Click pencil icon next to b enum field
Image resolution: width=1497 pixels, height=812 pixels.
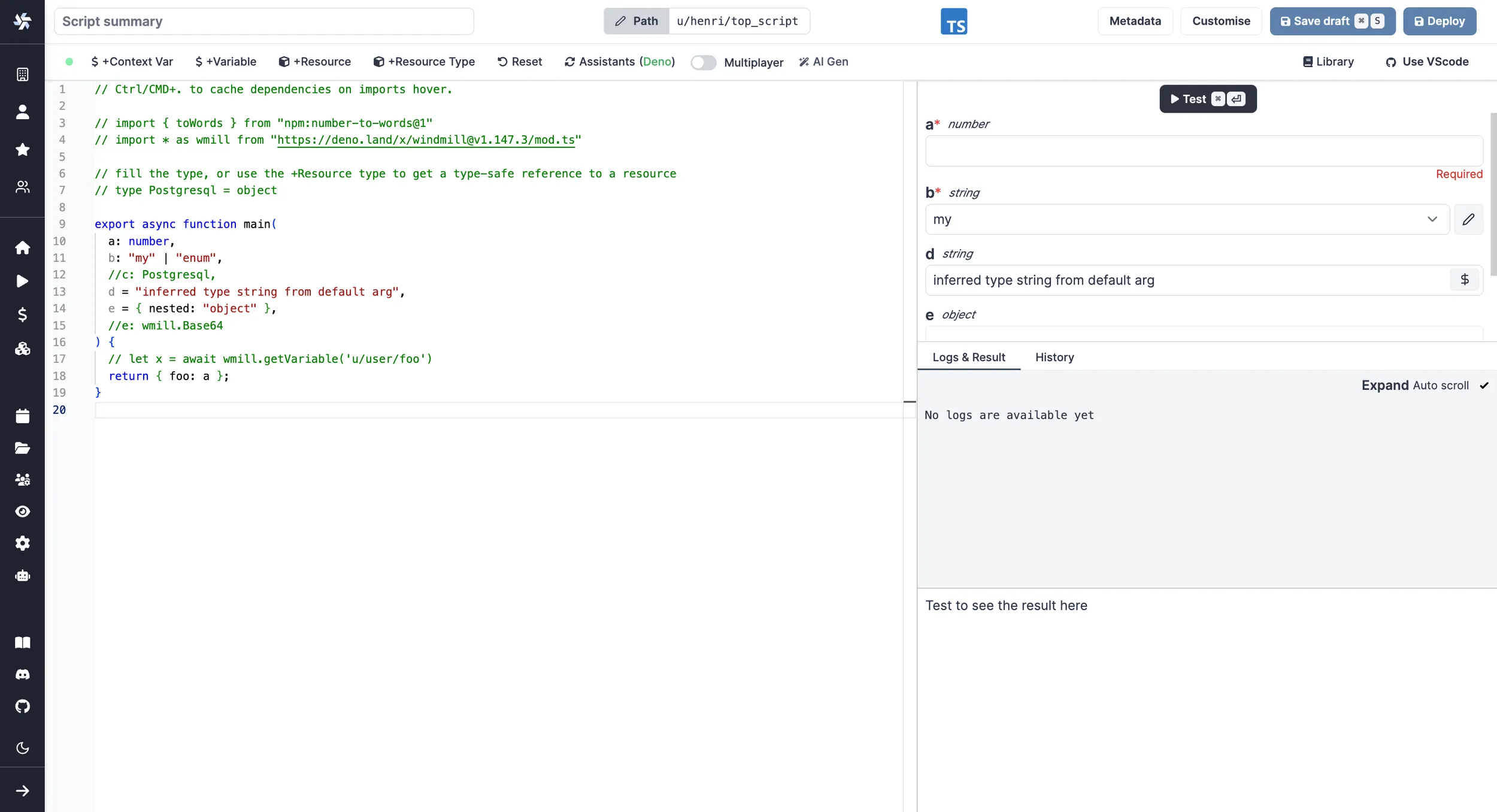tap(1468, 219)
